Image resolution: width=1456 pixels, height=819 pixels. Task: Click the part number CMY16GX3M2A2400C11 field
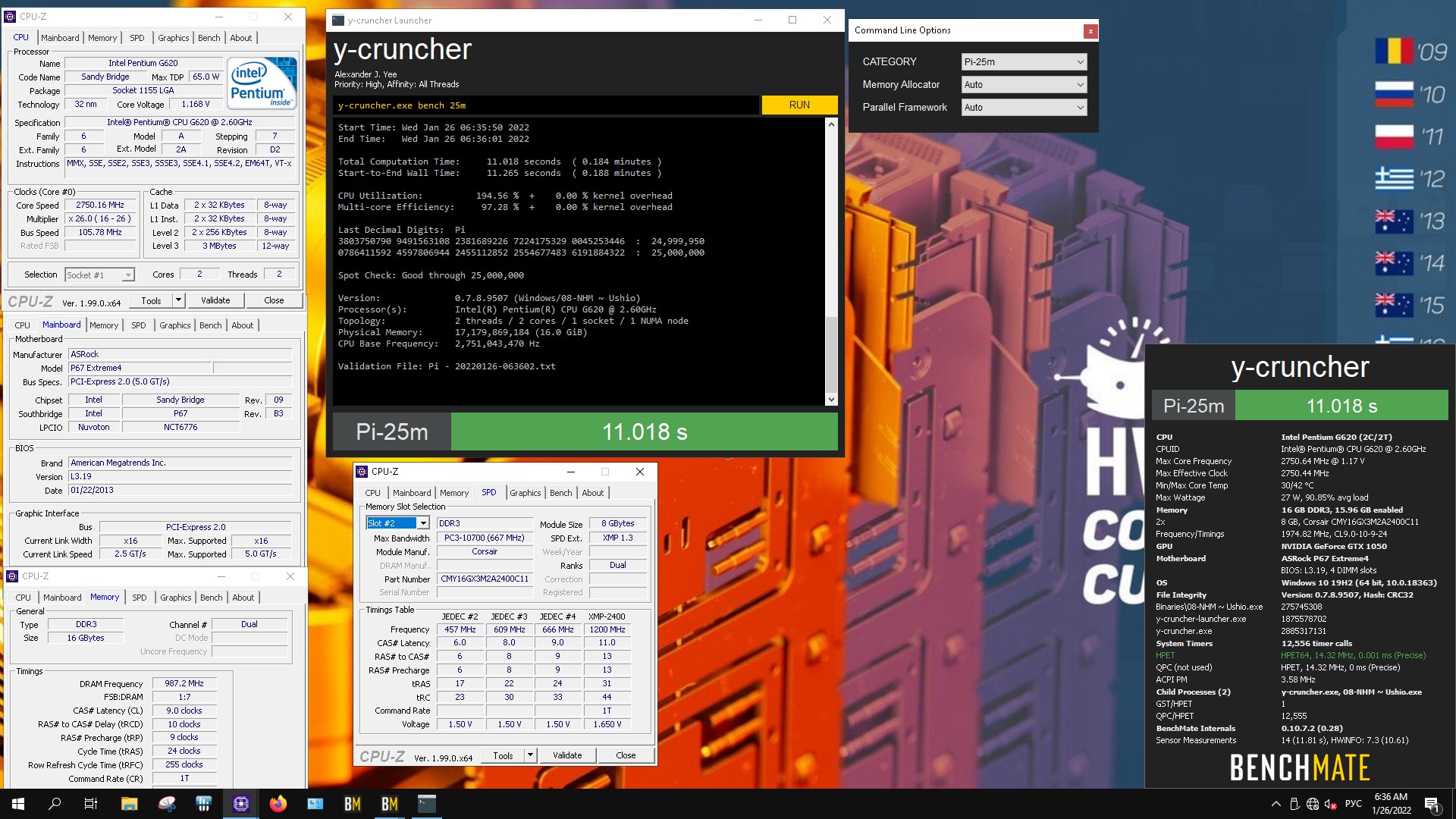[x=485, y=579]
